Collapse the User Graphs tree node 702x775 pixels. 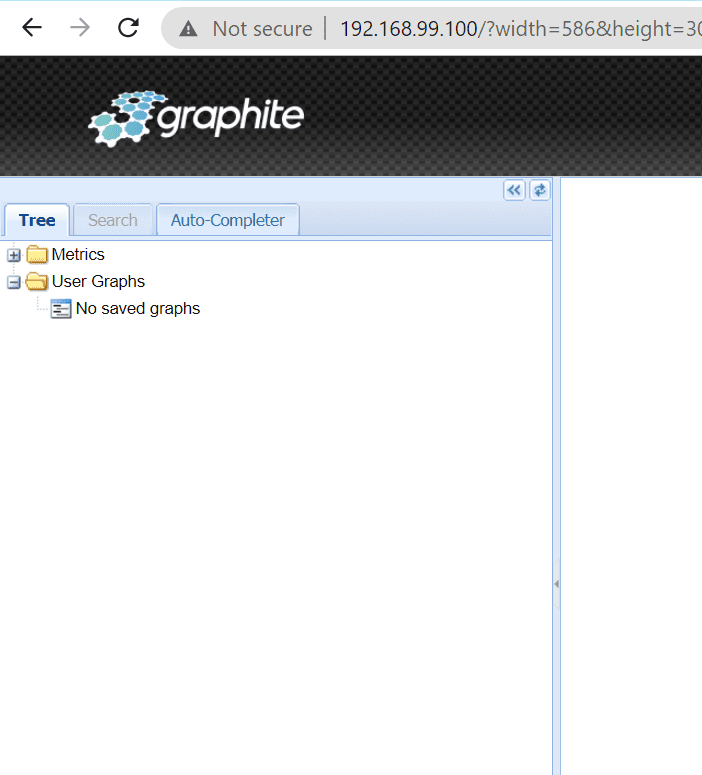(x=14, y=282)
